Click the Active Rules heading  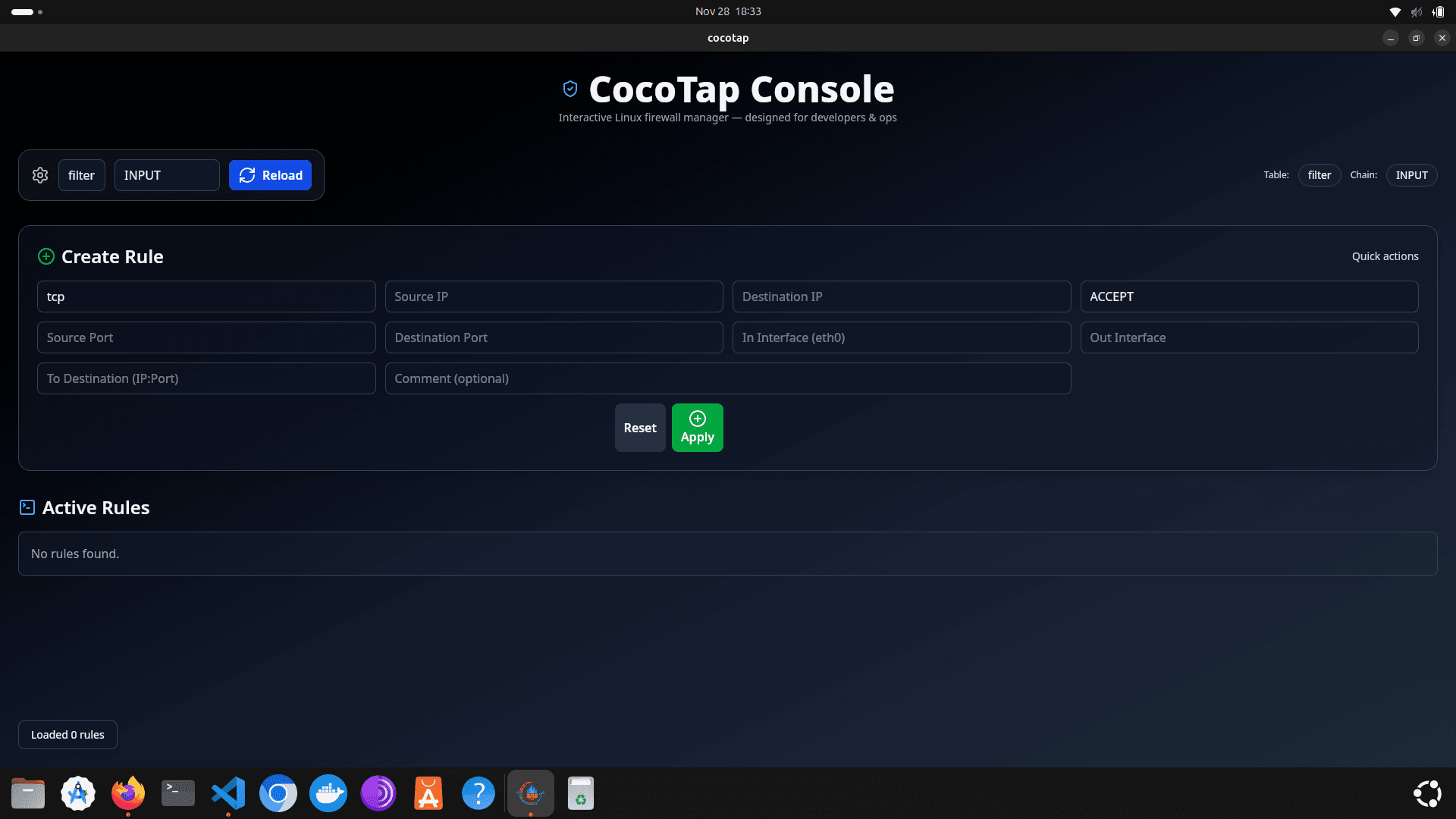point(96,507)
